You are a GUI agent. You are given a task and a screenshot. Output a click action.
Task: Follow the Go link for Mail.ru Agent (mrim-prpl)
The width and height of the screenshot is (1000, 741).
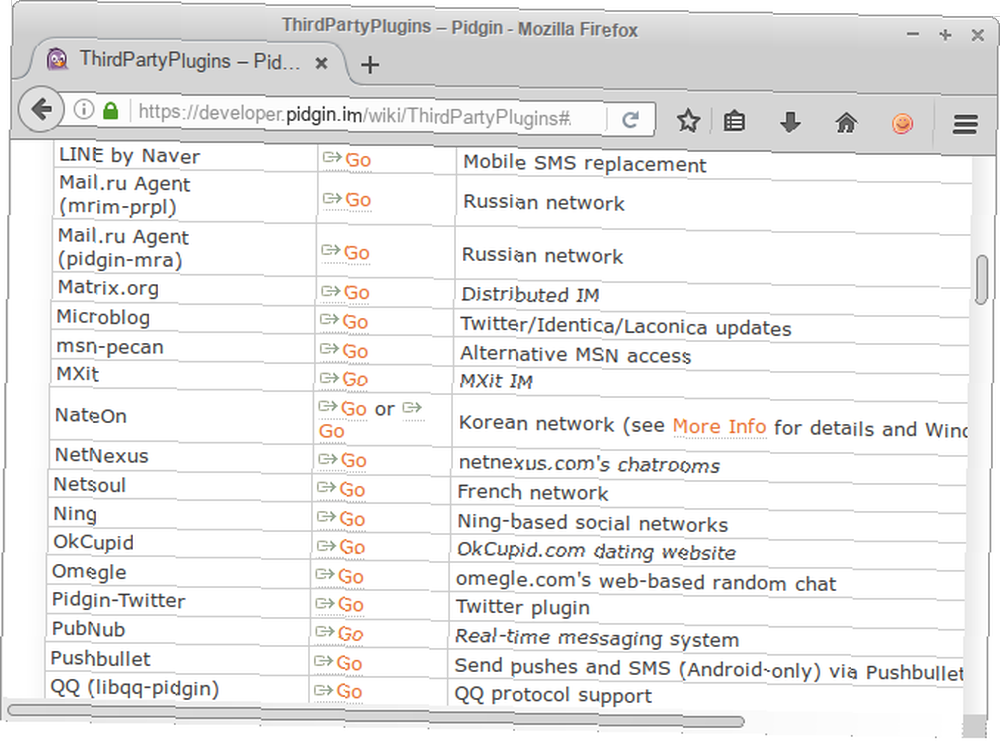pyautogui.click(x=358, y=200)
